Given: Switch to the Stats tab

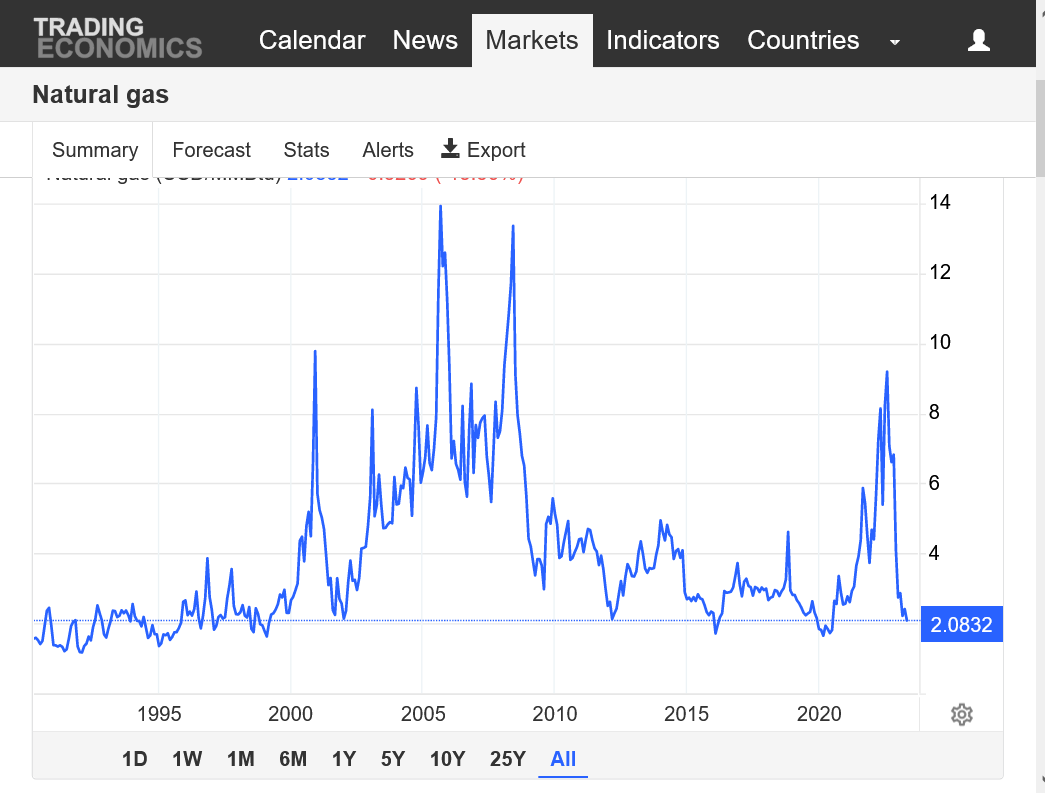Looking at the screenshot, I should coord(306,150).
